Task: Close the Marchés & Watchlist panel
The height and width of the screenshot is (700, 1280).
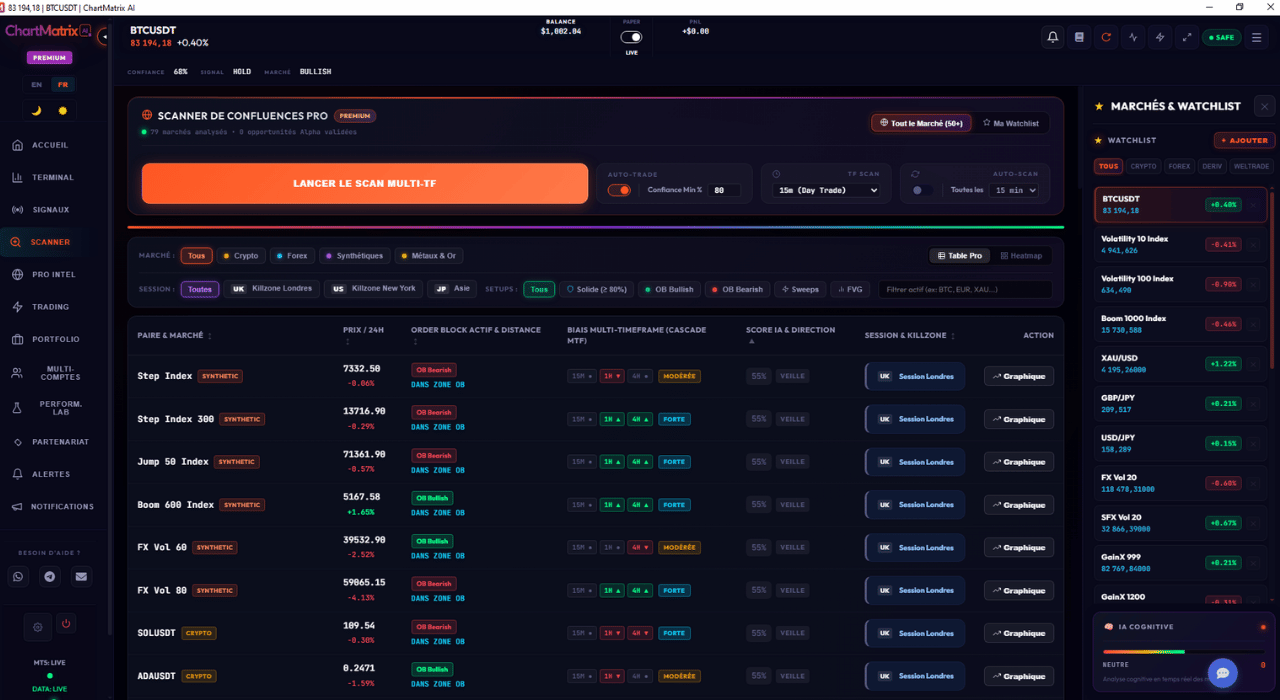Action: [1265, 106]
